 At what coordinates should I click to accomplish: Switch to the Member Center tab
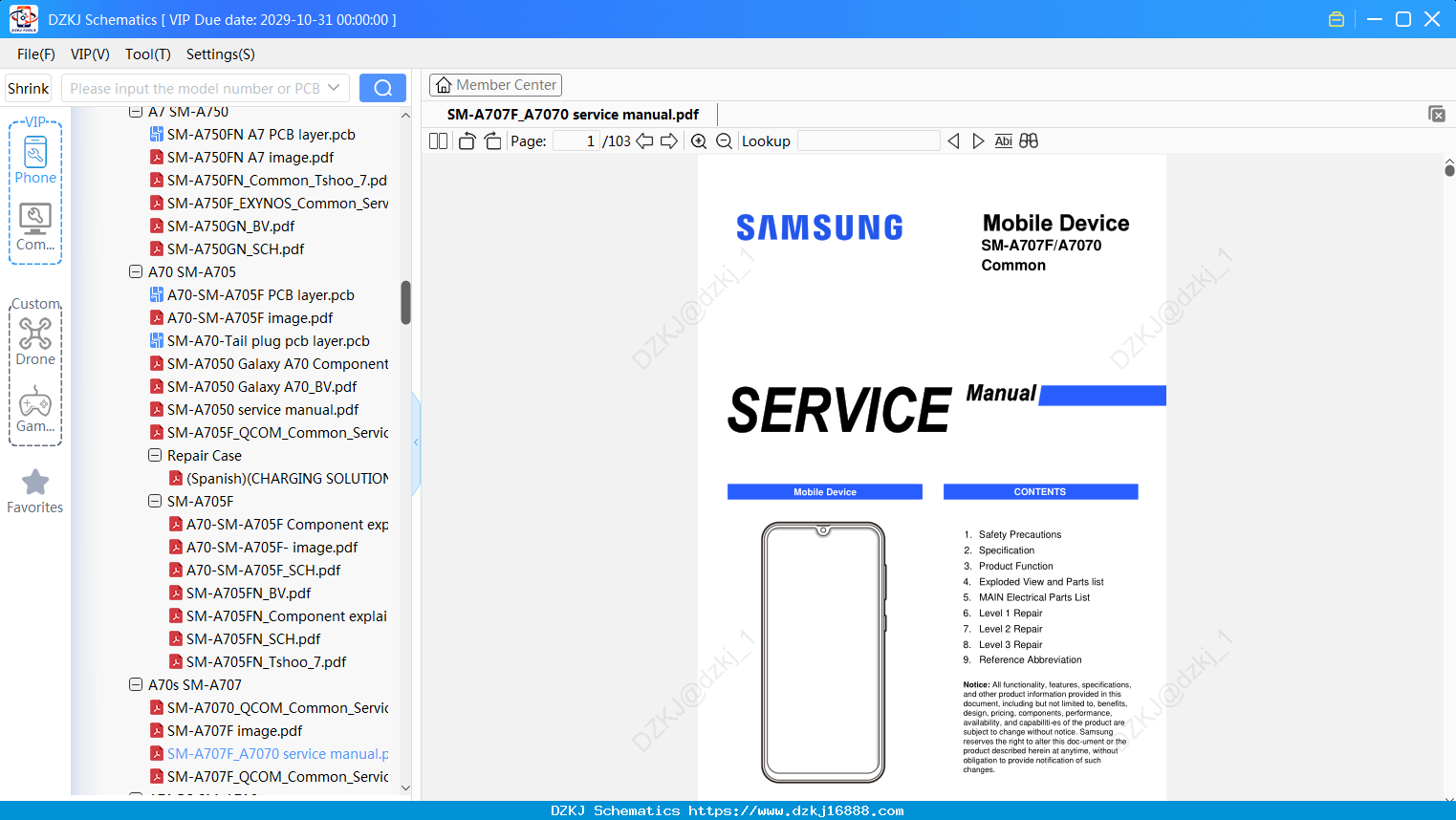(495, 85)
